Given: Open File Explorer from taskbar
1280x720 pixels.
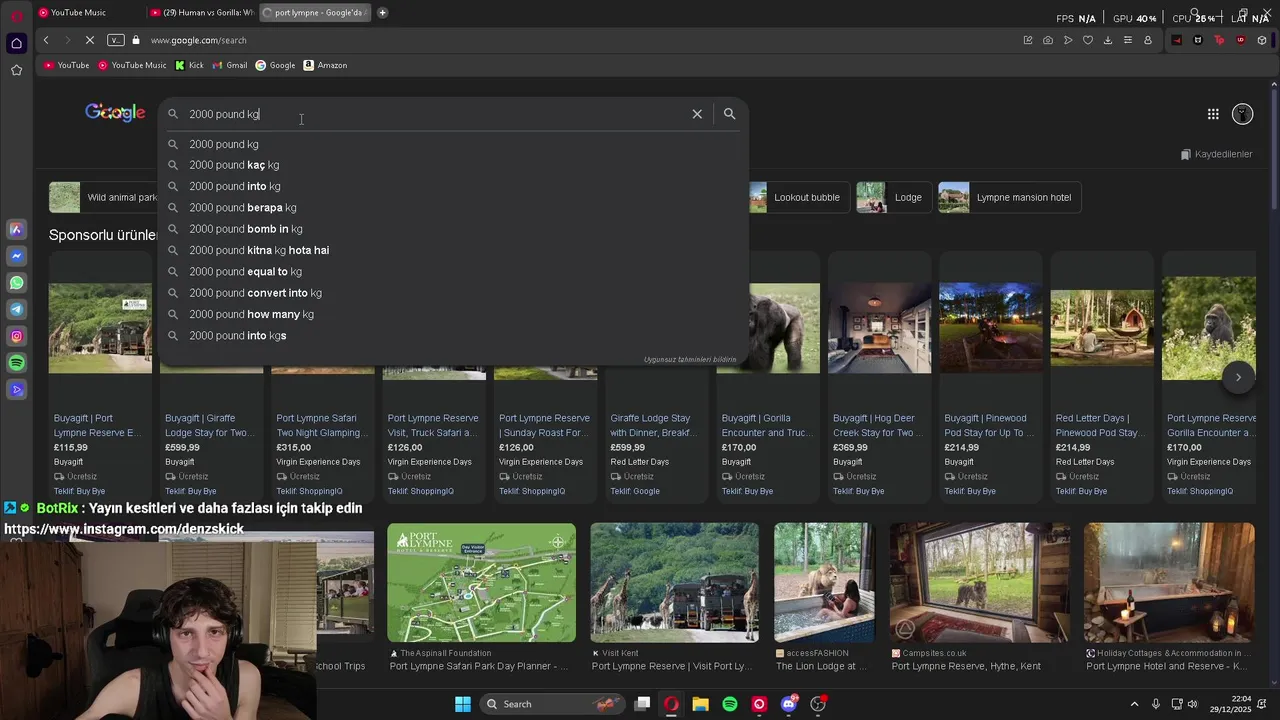Looking at the screenshot, I should coord(700,704).
